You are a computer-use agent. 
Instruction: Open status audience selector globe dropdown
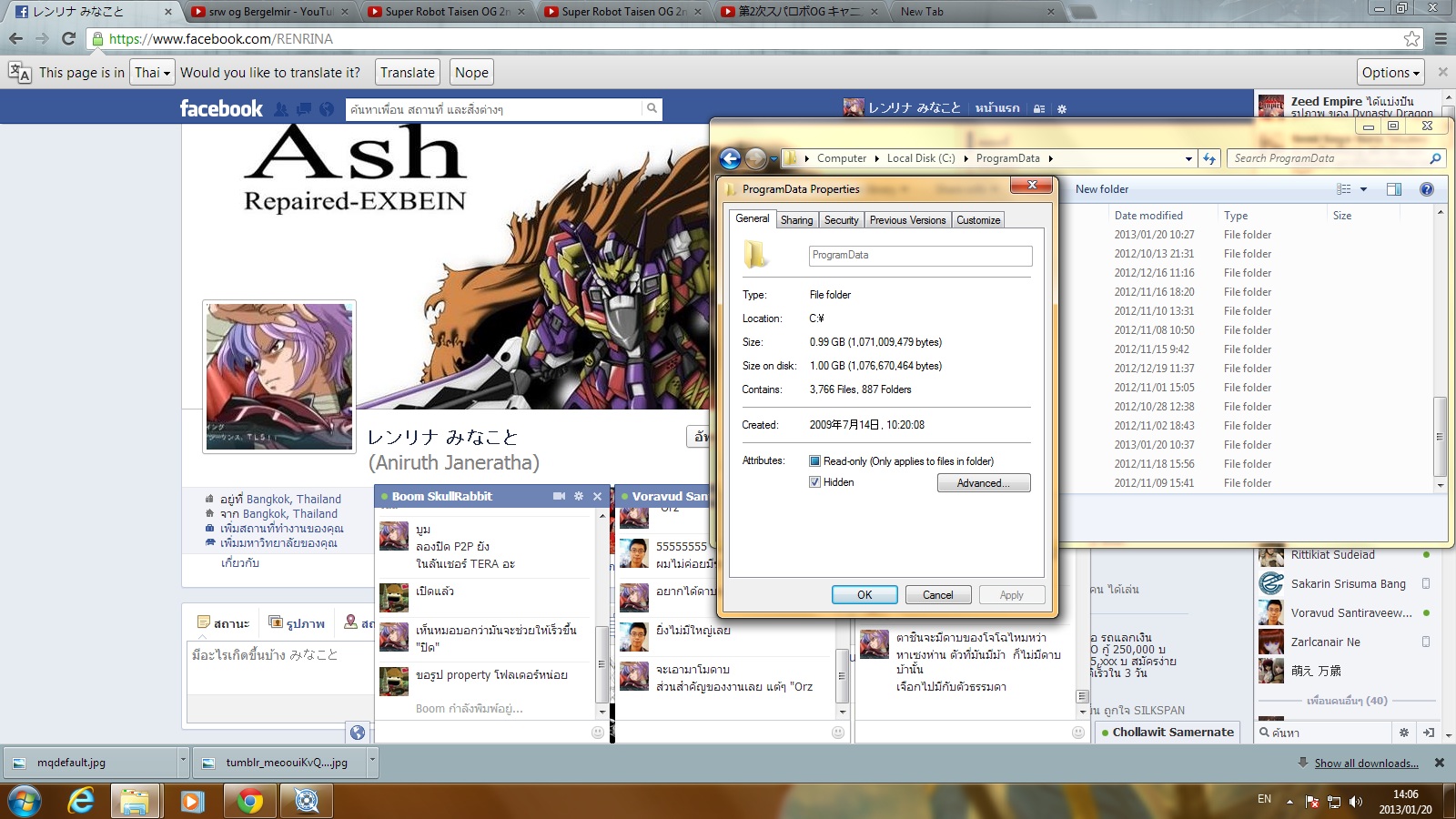[358, 733]
